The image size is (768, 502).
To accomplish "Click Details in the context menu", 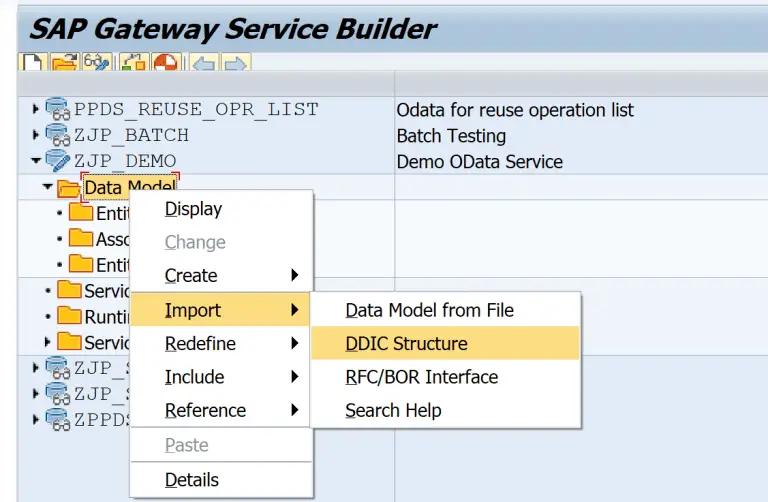I will coord(192,480).
